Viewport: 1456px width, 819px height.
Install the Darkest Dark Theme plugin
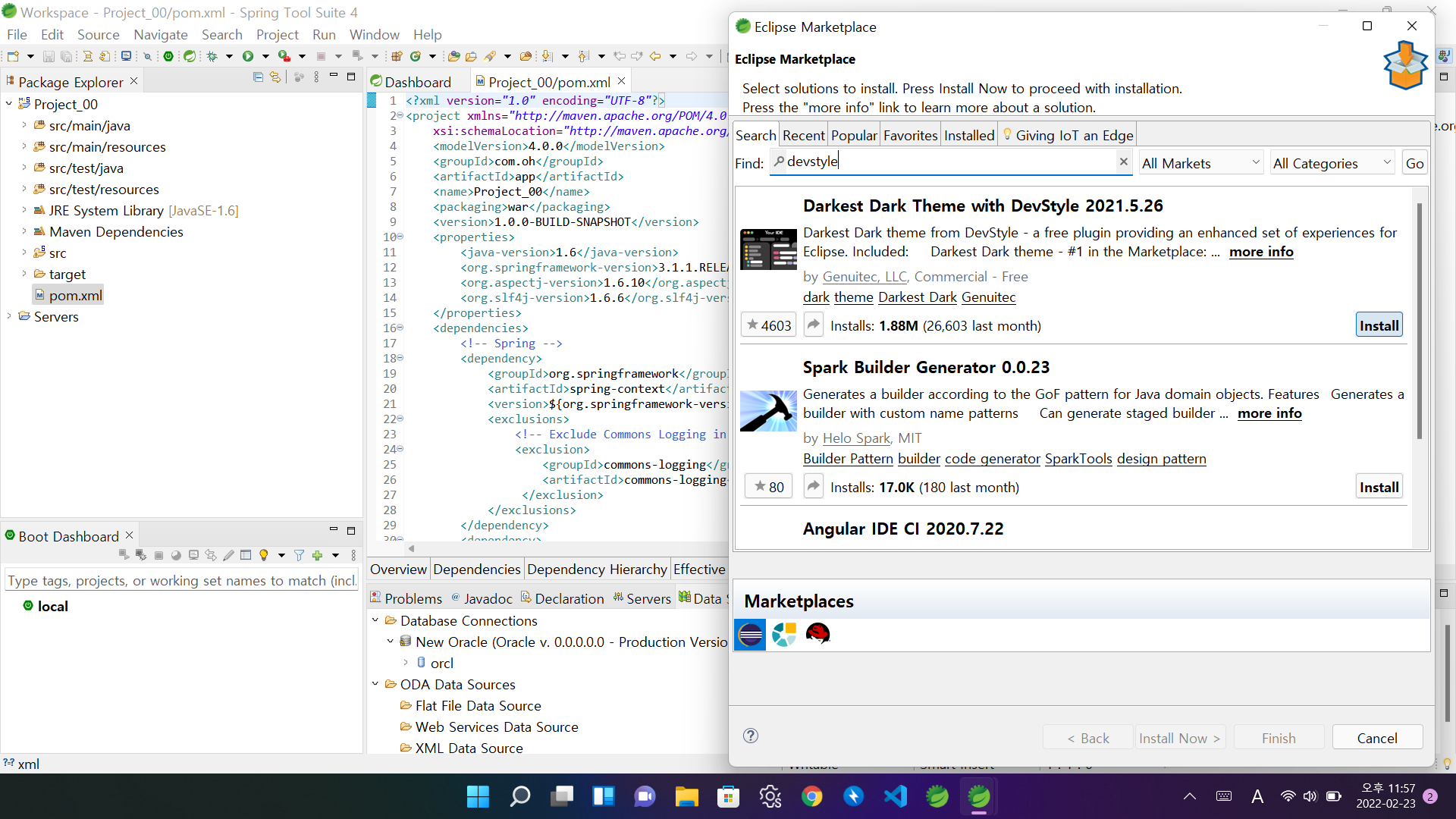pyautogui.click(x=1378, y=325)
